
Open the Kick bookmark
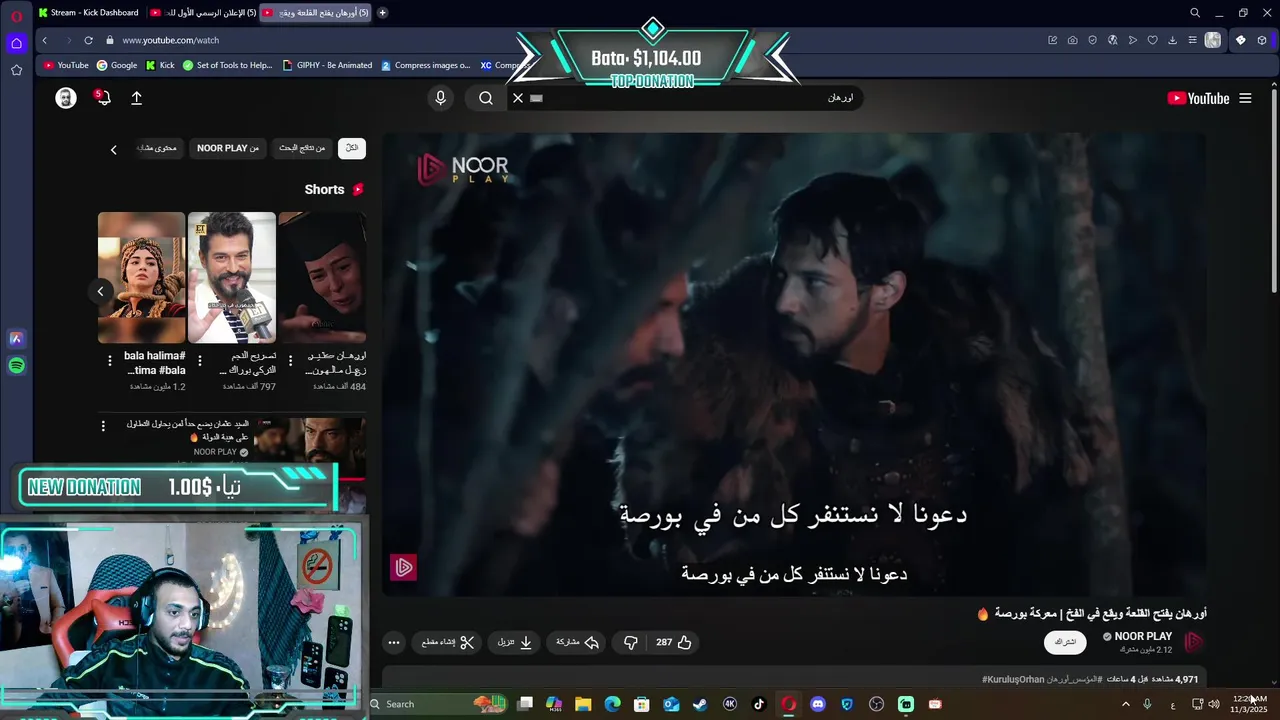160,65
